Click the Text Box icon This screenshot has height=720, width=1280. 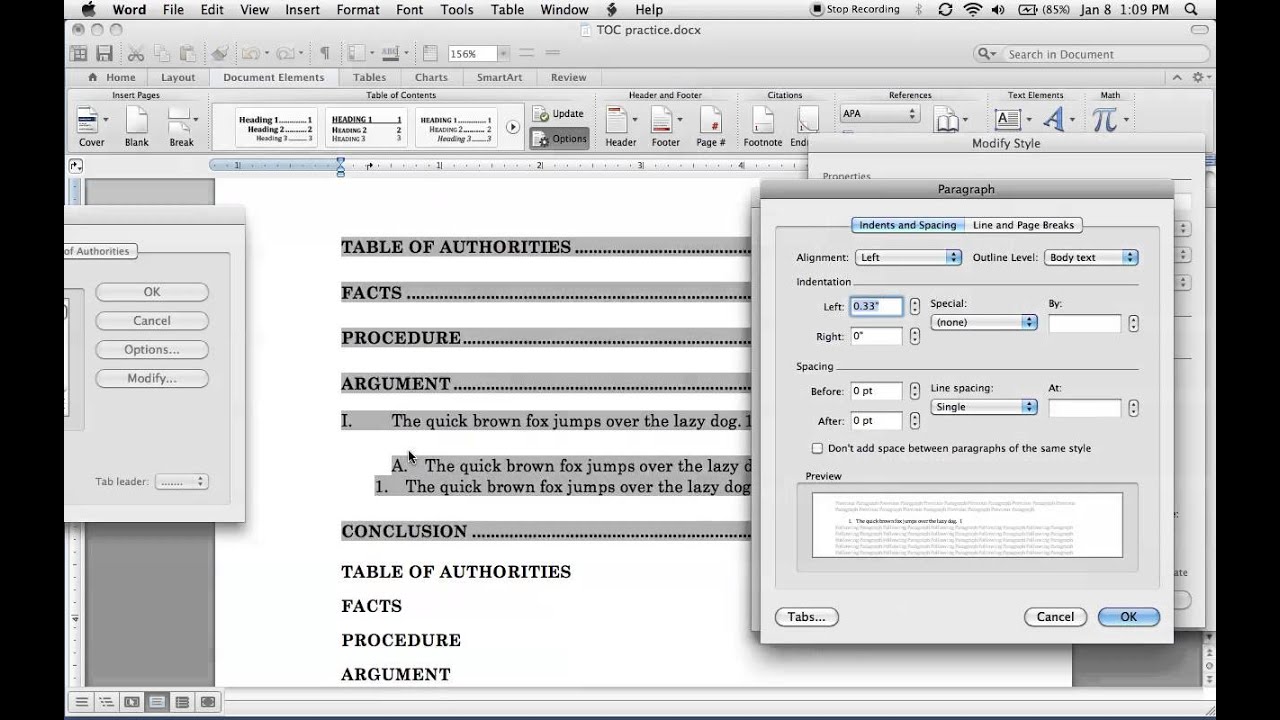(x=1007, y=120)
